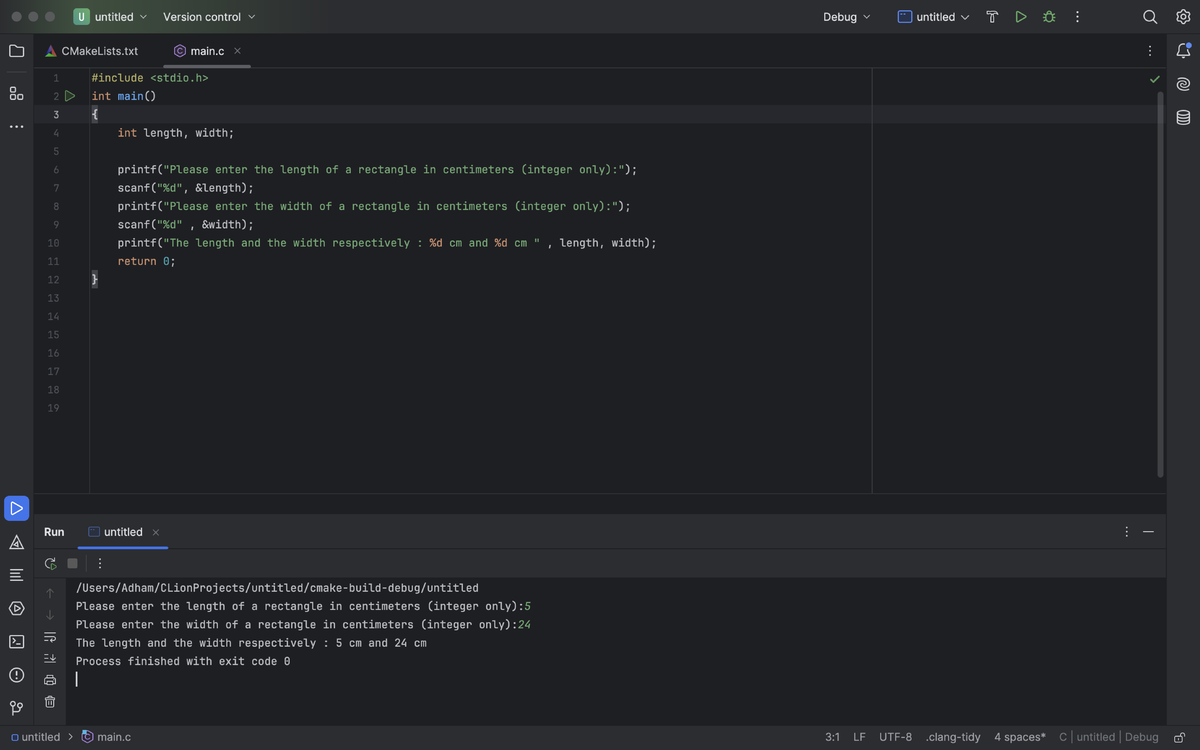Rerun the untitled program

[50, 563]
